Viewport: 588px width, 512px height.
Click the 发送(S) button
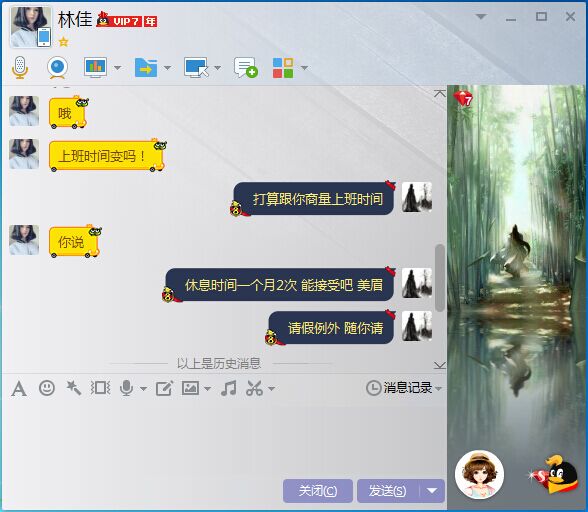(388, 491)
